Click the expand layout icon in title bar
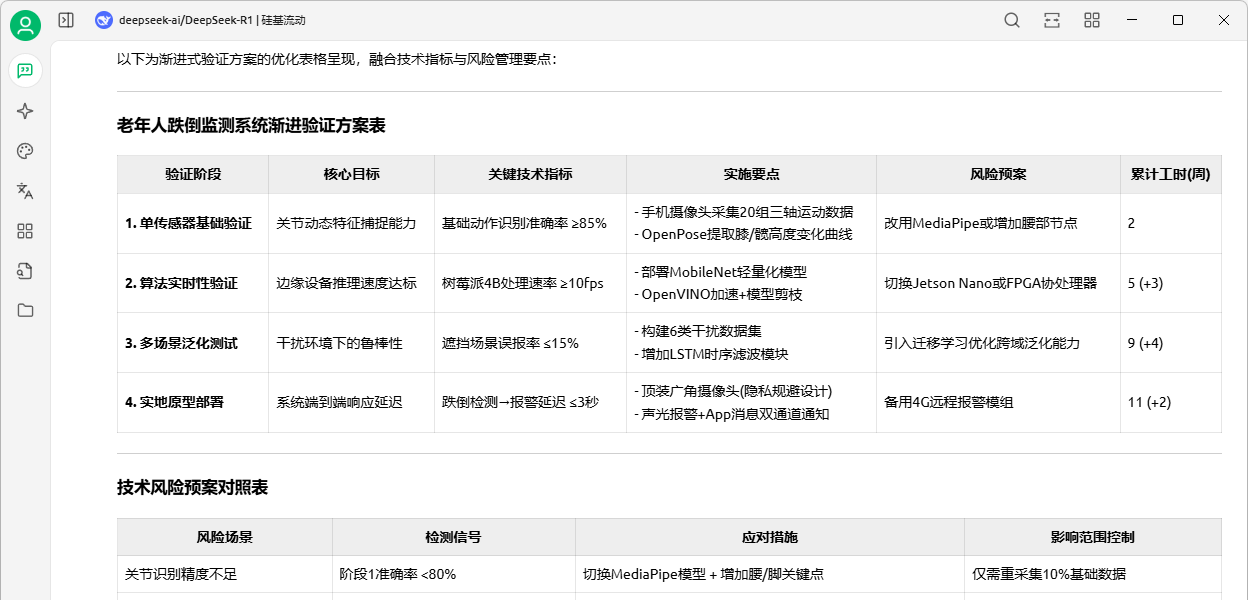 click(x=1052, y=20)
